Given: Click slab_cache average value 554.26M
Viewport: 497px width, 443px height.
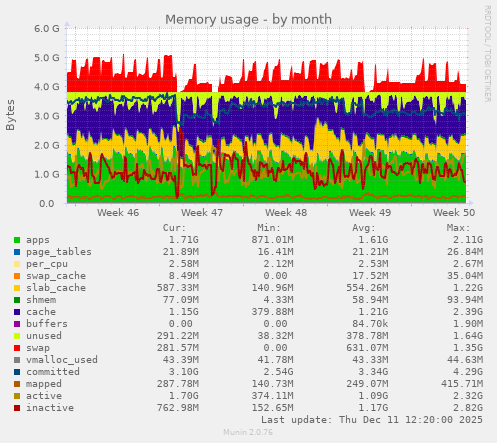Looking at the screenshot, I should tap(367, 288).
